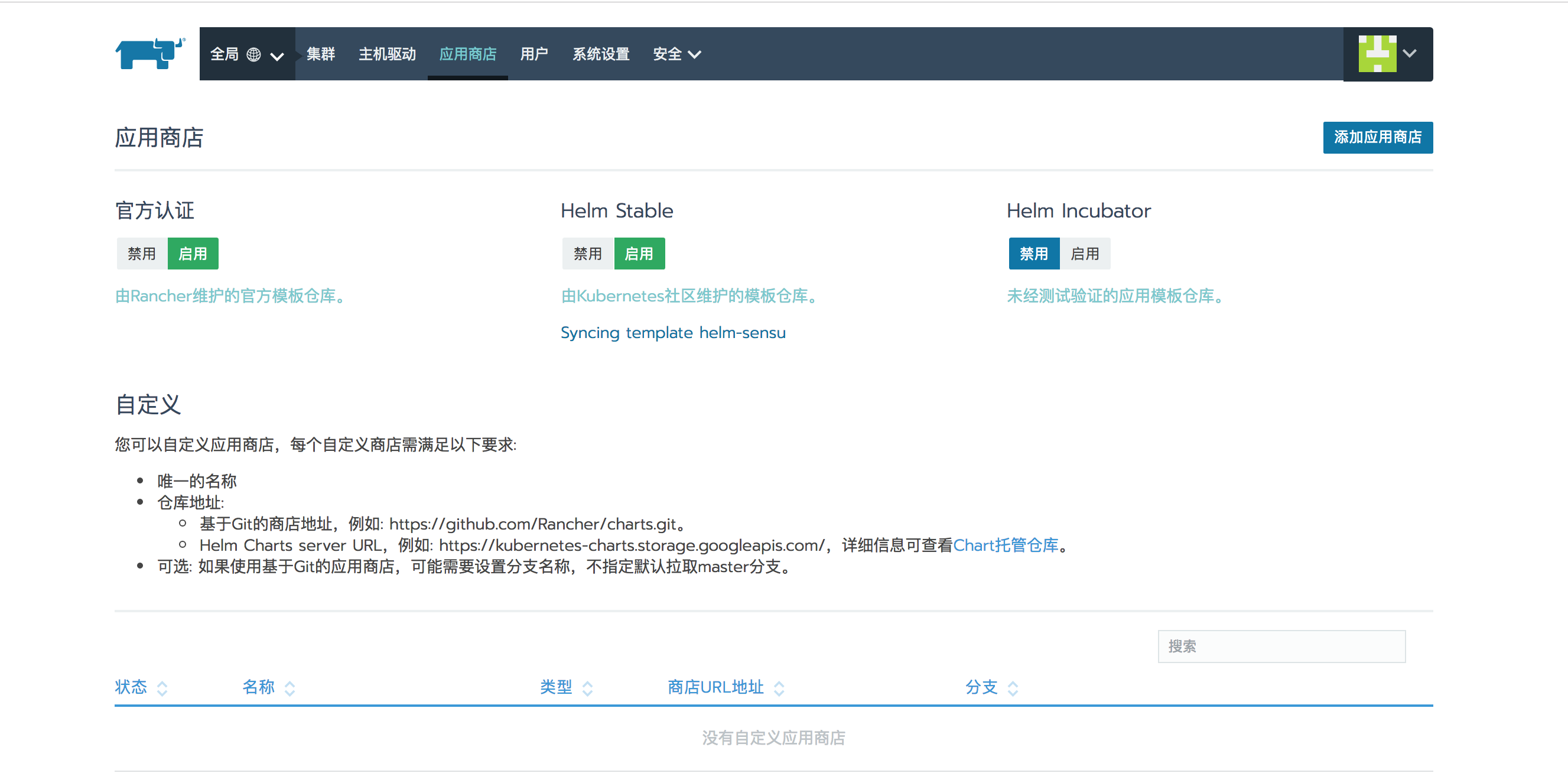The width and height of the screenshot is (1568, 773).
Task: Open the Chart托管仓库 link
Action: pos(1006,545)
